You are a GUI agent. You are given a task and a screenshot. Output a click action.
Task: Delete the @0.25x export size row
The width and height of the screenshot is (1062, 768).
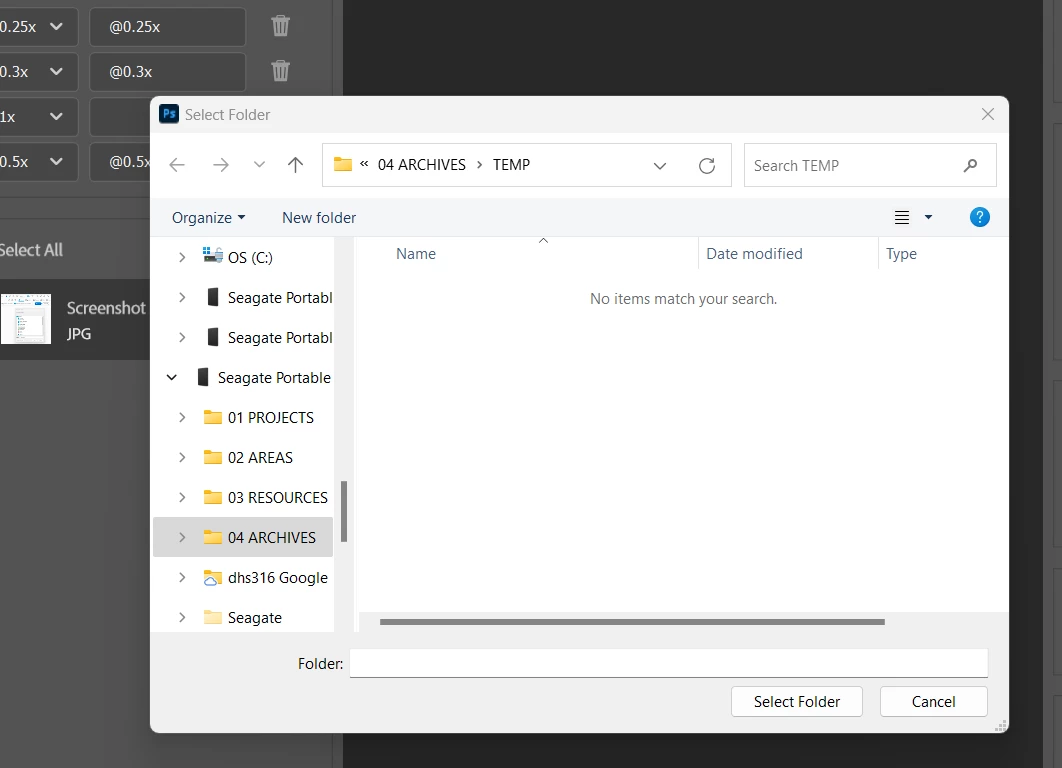(x=280, y=26)
